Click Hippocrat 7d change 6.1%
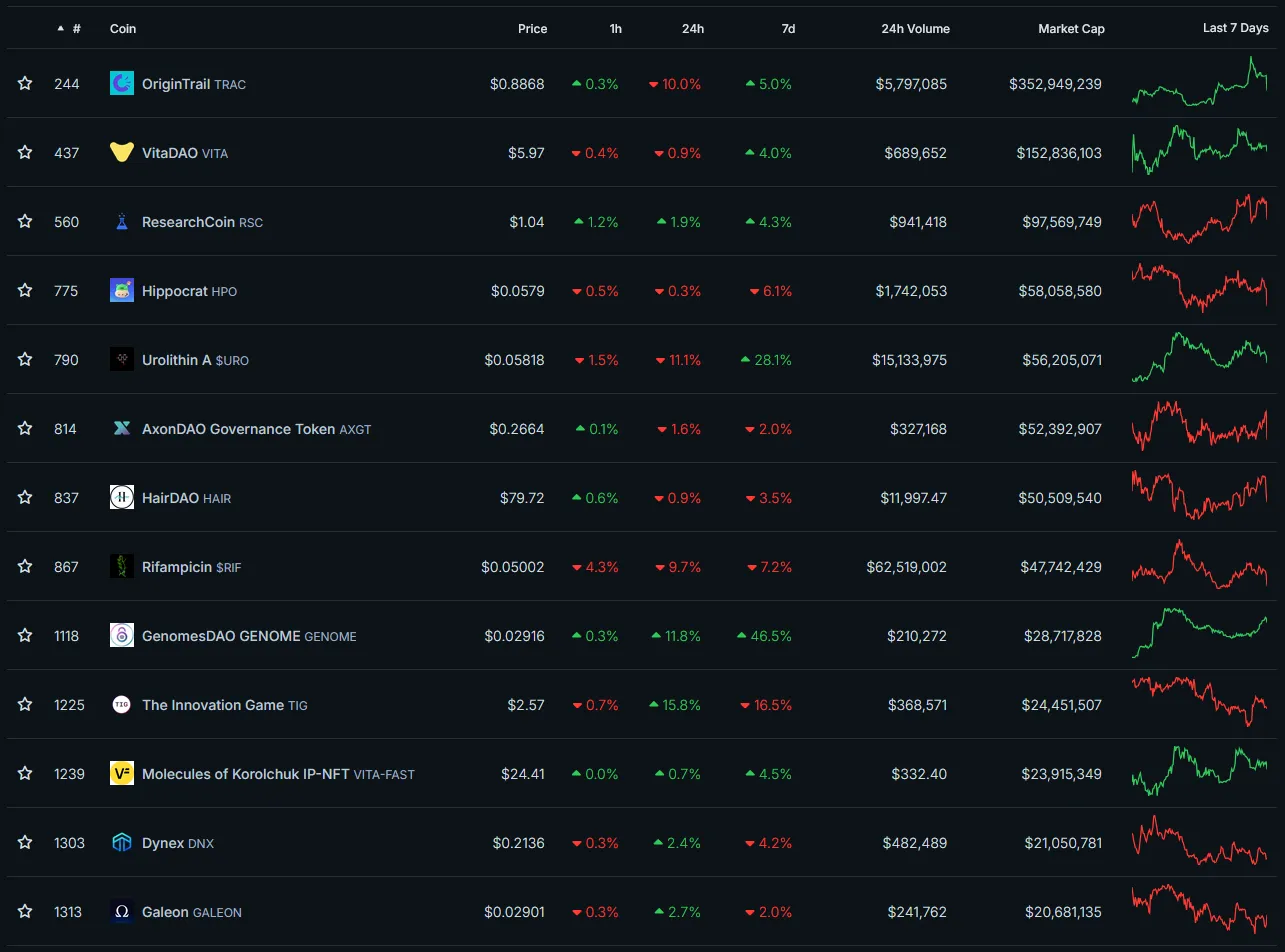The image size is (1285, 952). tap(771, 291)
